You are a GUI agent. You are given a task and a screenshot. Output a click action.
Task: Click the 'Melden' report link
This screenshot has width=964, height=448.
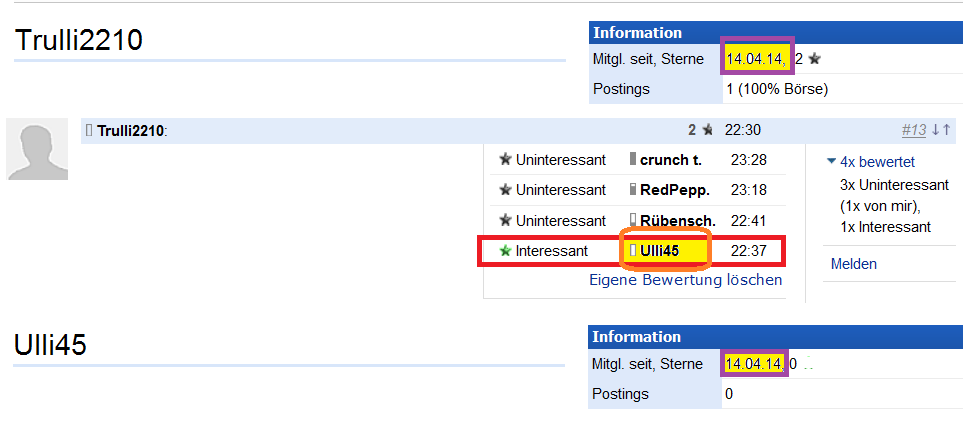pos(853,264)
